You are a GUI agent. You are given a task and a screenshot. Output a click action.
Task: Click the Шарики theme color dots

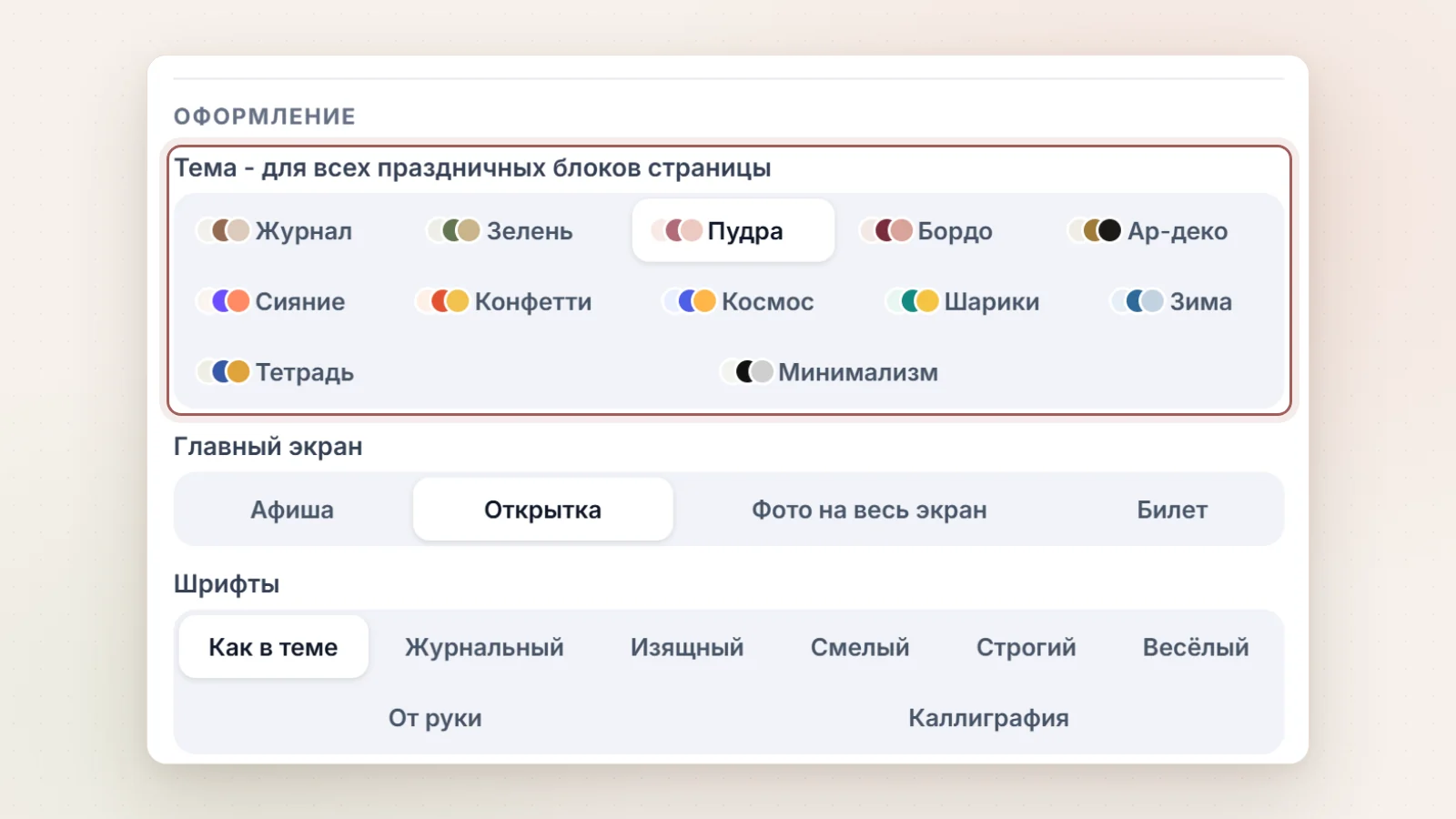[x=913, y=301]
